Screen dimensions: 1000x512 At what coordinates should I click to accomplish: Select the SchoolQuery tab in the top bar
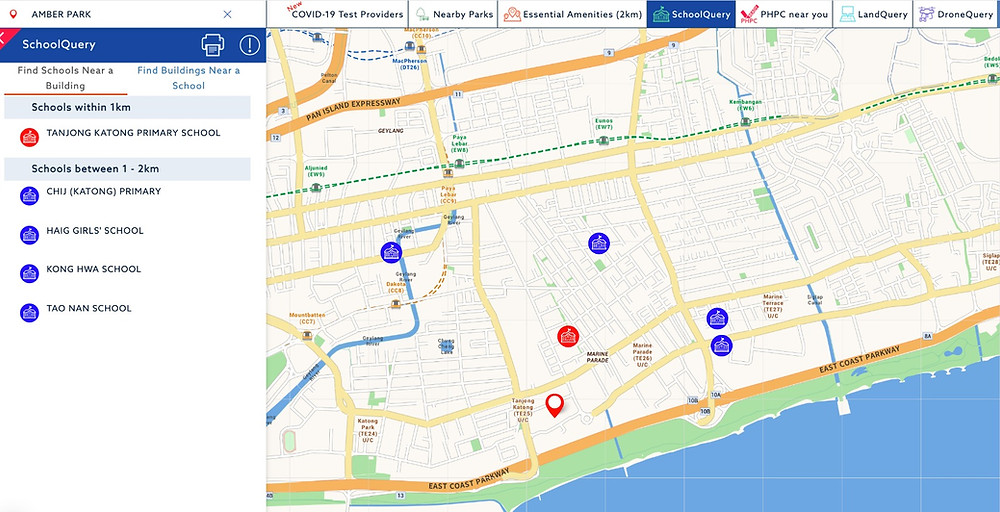691,14
